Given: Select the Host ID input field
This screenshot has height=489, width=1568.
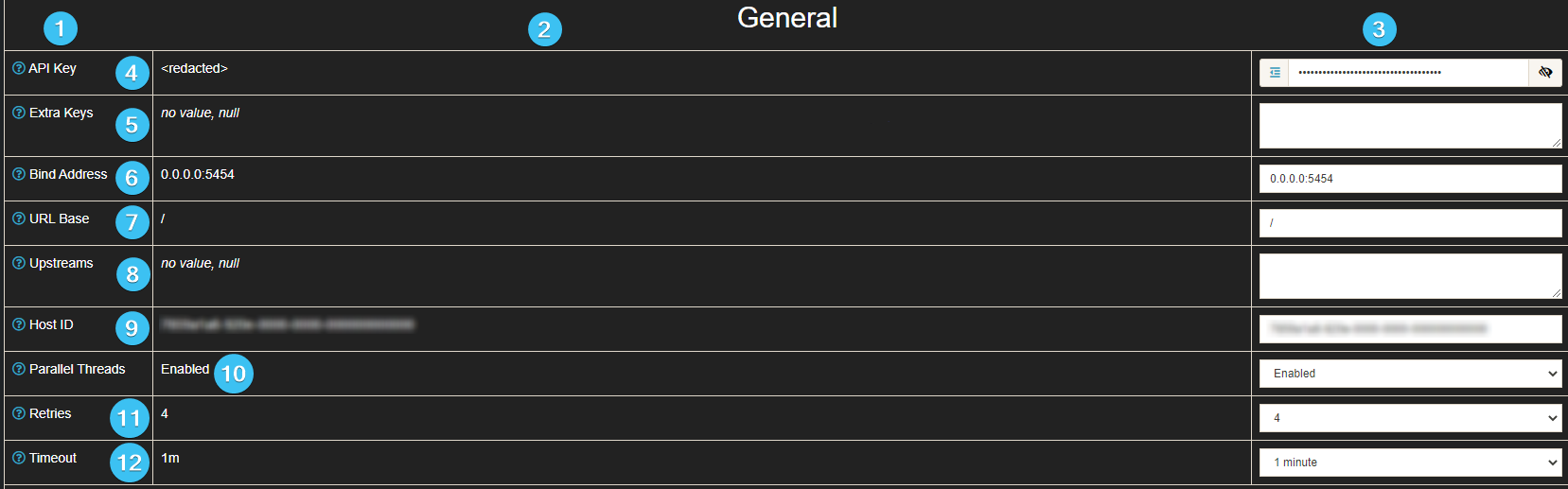Looking at the screenshot, I should coord(1410,329).
